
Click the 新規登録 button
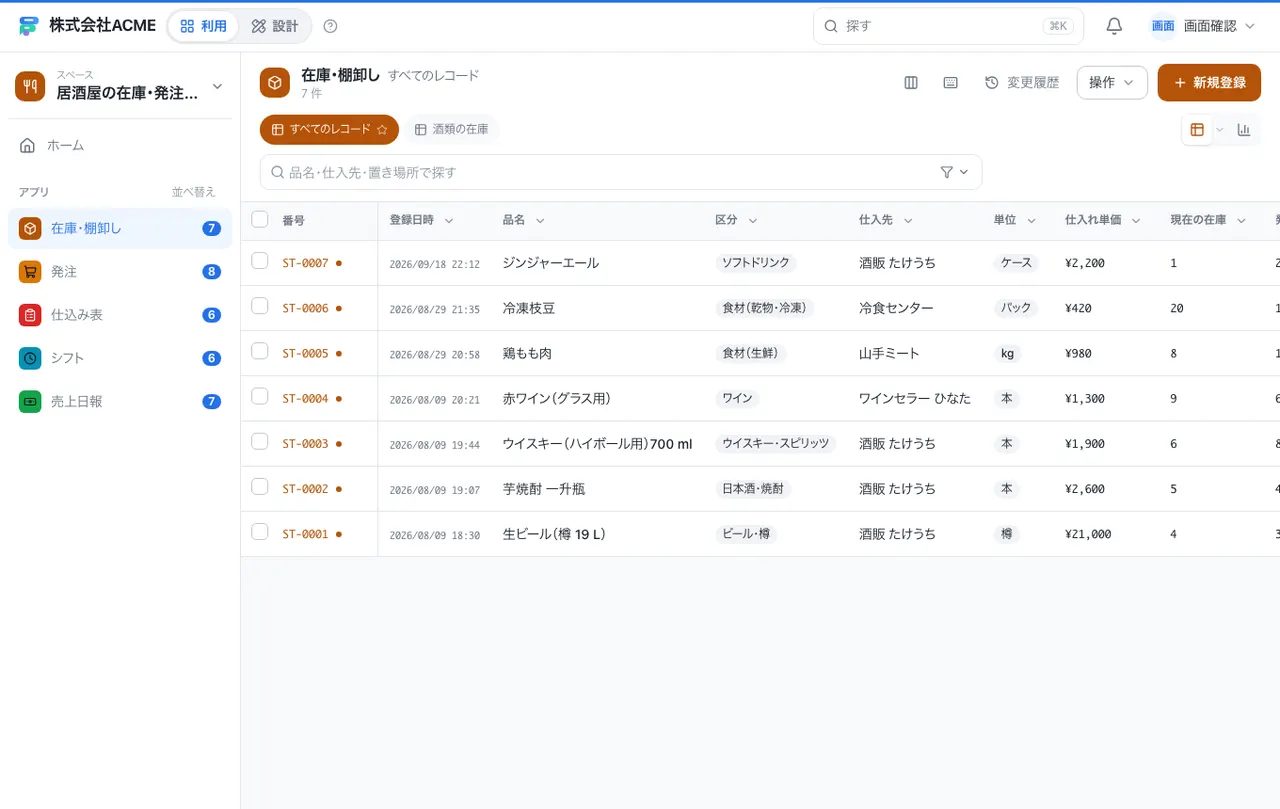pos(1209,83)
